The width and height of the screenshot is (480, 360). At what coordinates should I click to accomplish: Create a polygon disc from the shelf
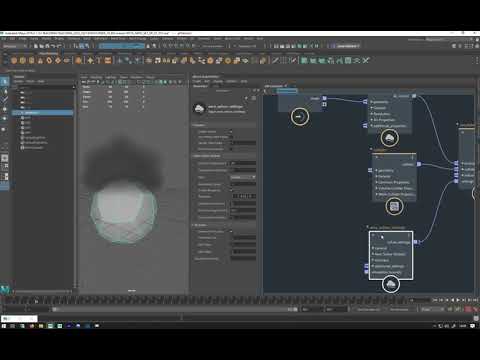pyautogui.click(x=67, y=60)
